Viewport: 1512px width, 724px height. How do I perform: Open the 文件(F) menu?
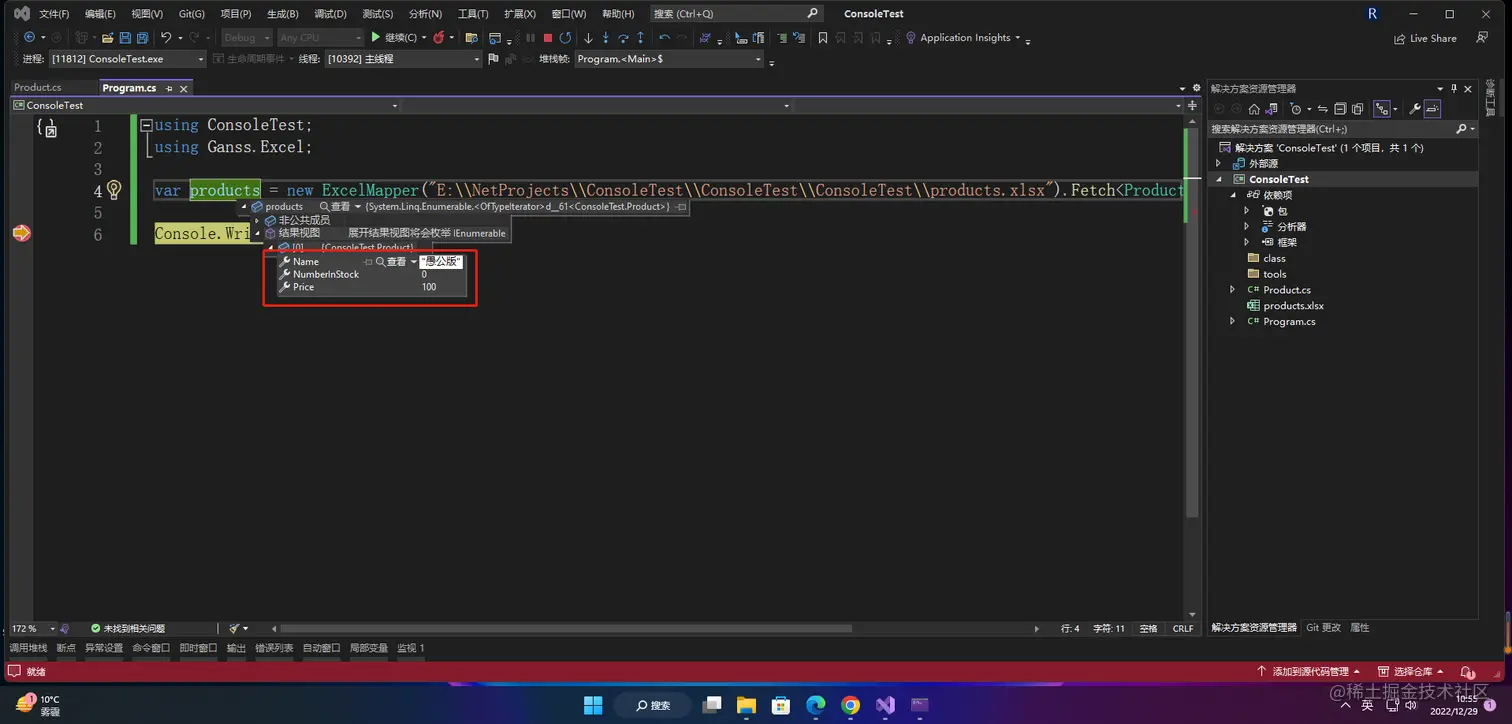coord(54,14)
